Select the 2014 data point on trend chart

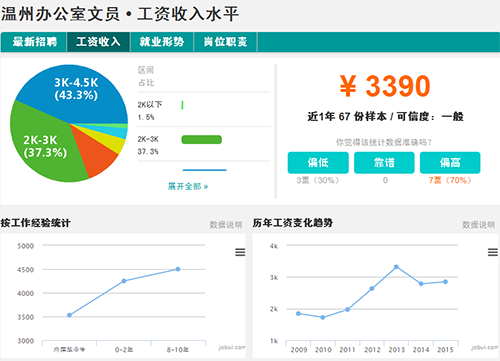(x=421, y=284)
